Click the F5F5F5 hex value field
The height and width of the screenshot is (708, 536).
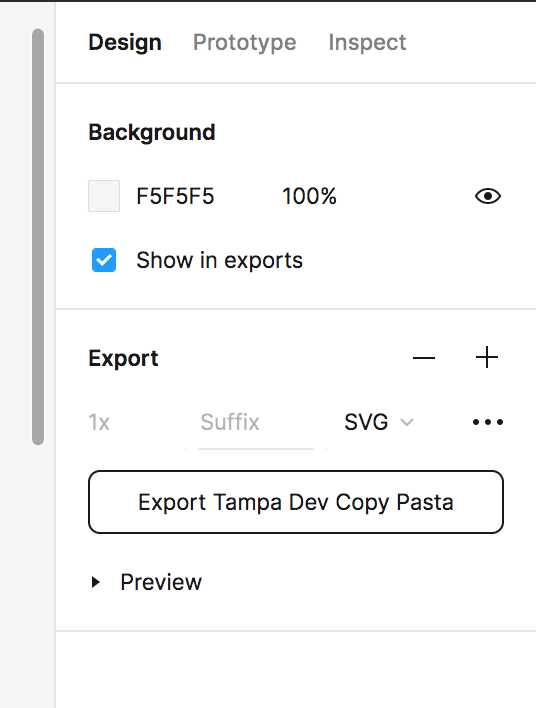[175, 196]
